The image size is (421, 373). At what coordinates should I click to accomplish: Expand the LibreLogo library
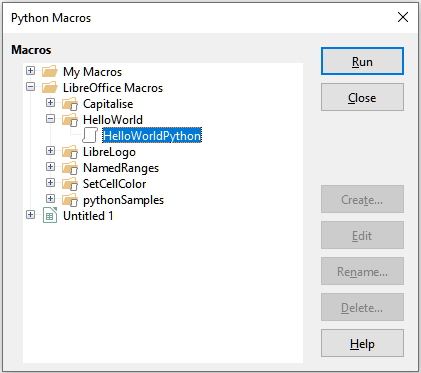coord(50,151)
